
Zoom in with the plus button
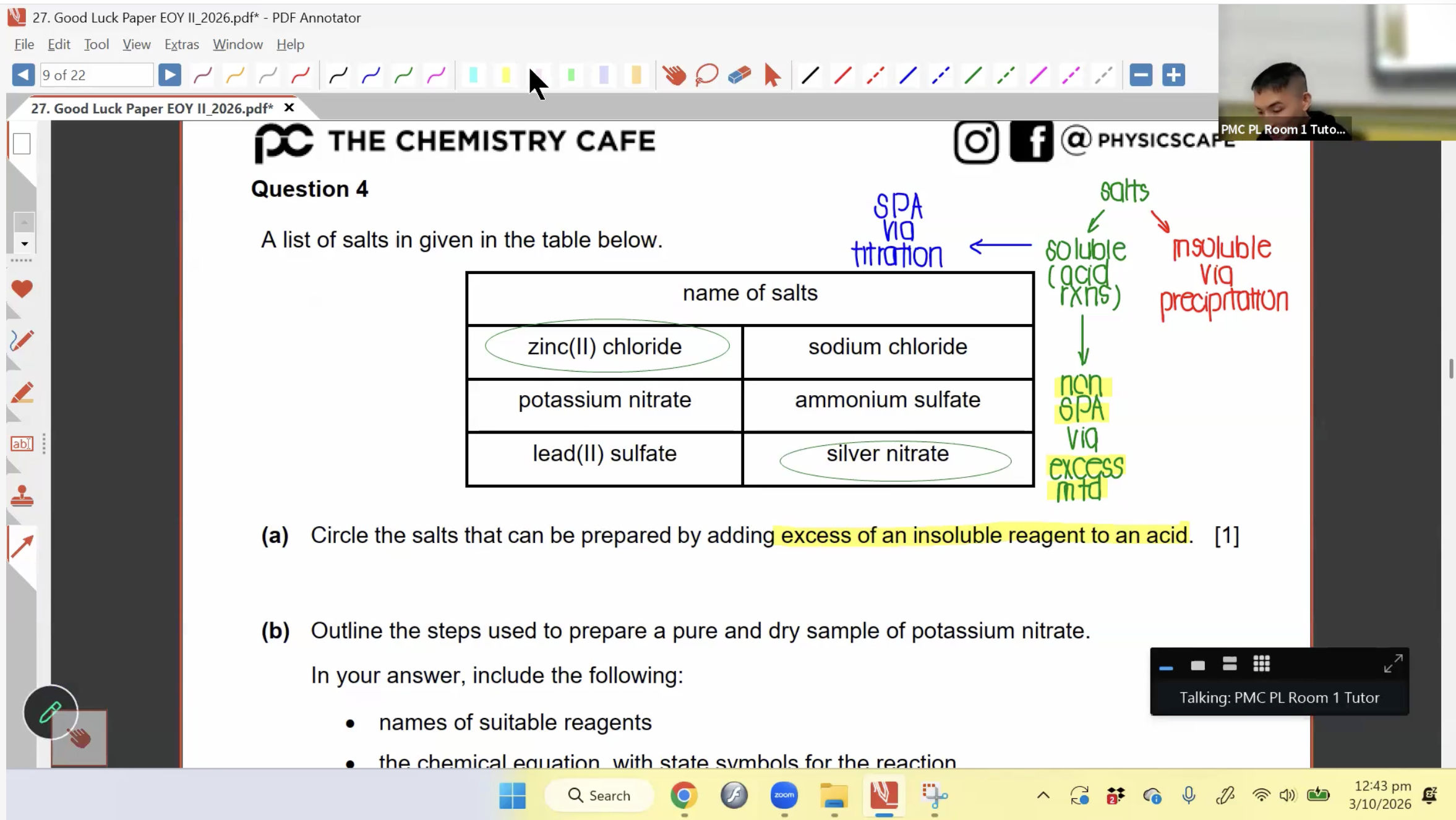pyautogui.click(x=1173, y=75)
